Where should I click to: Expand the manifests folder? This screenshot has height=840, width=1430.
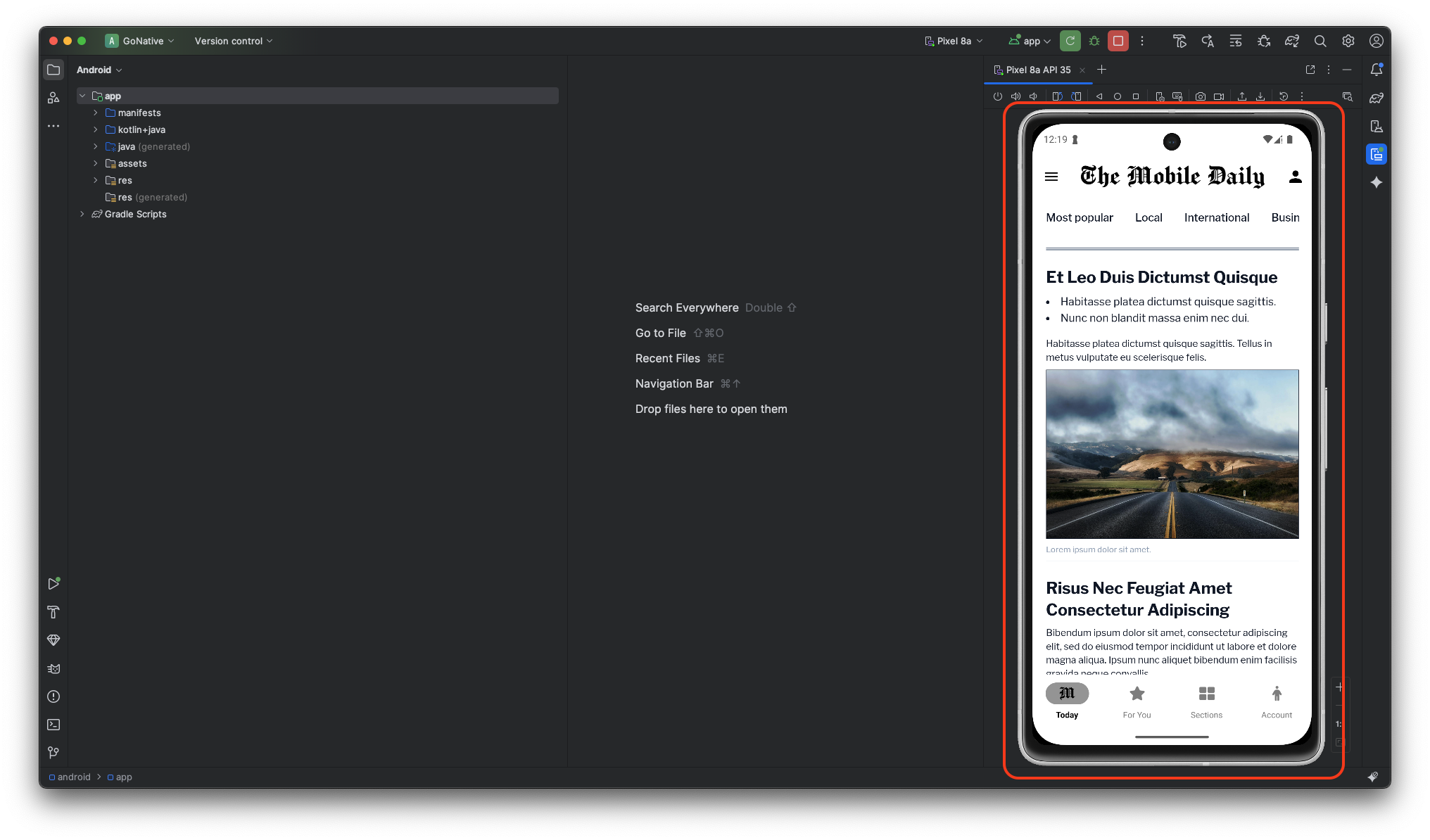(96, 113)
